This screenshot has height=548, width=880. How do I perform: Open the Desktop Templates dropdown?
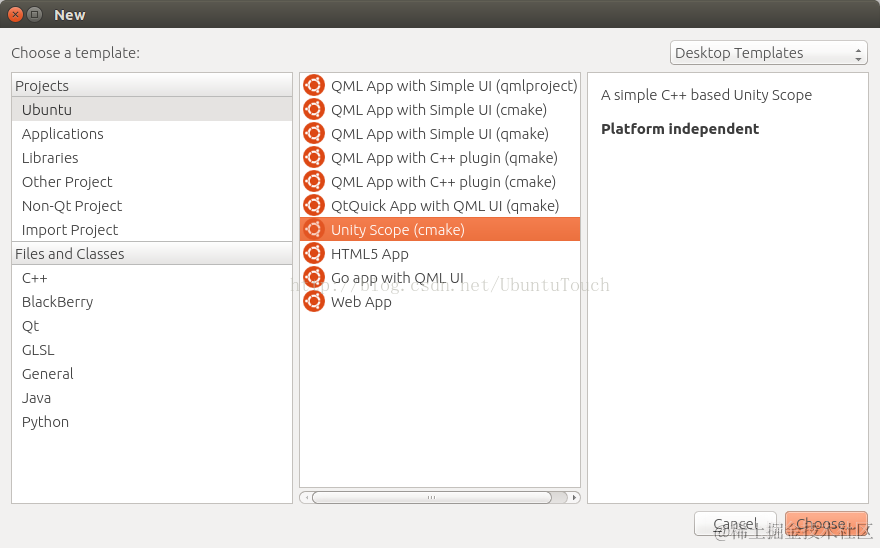(x=768, y=53)
